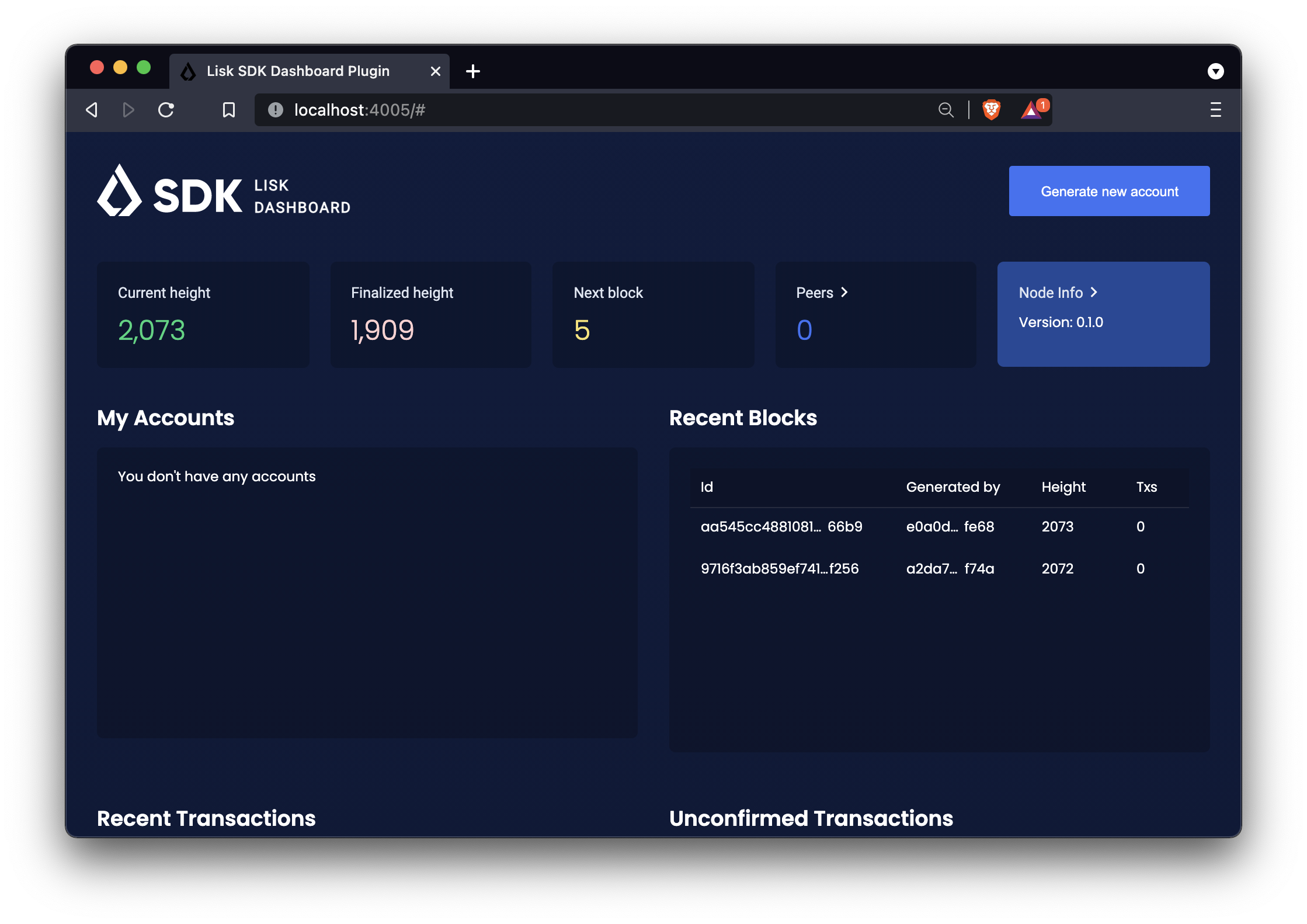Click the Current height value 2,073
Viewport: 1307px width, 924px height.
(152, 331)
